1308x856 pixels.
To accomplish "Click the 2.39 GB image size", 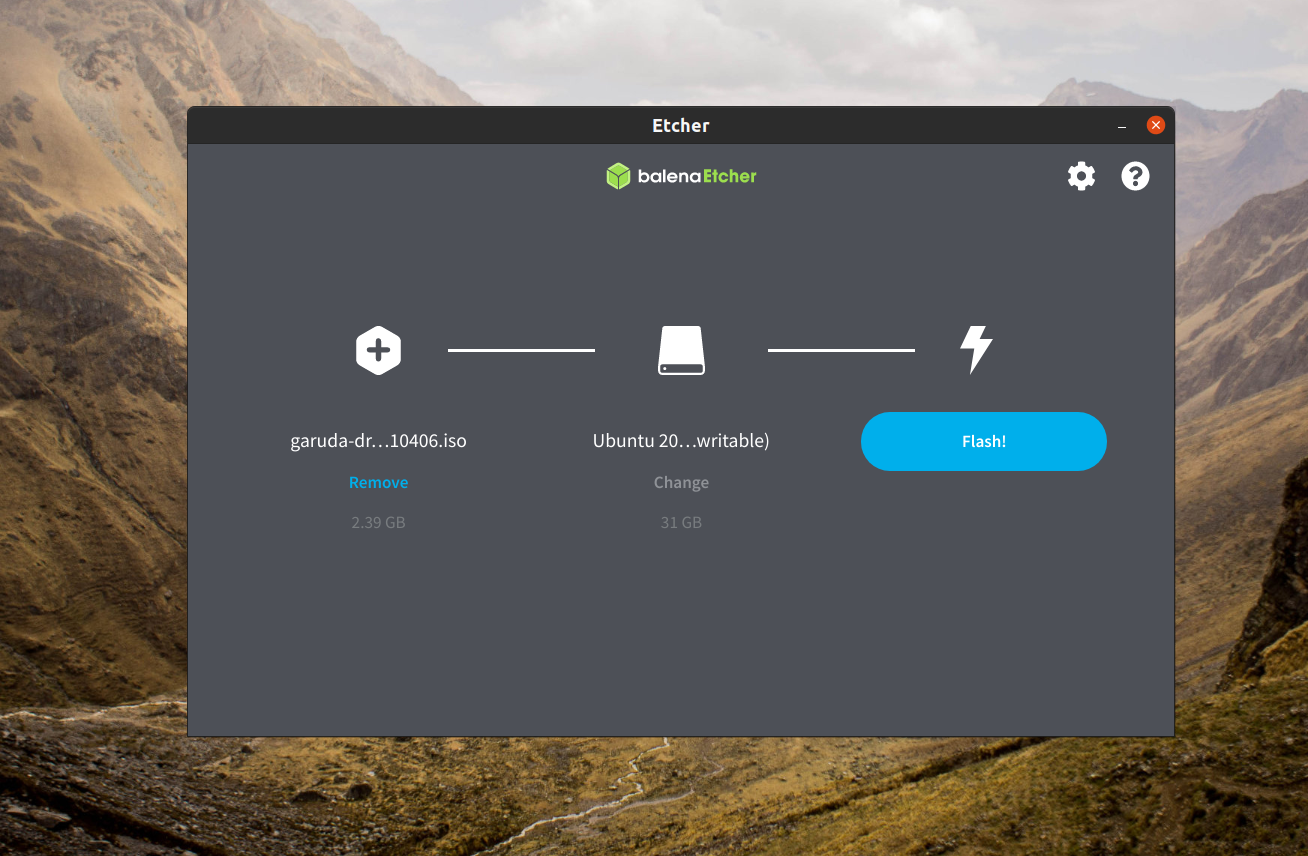I will 378,522.
